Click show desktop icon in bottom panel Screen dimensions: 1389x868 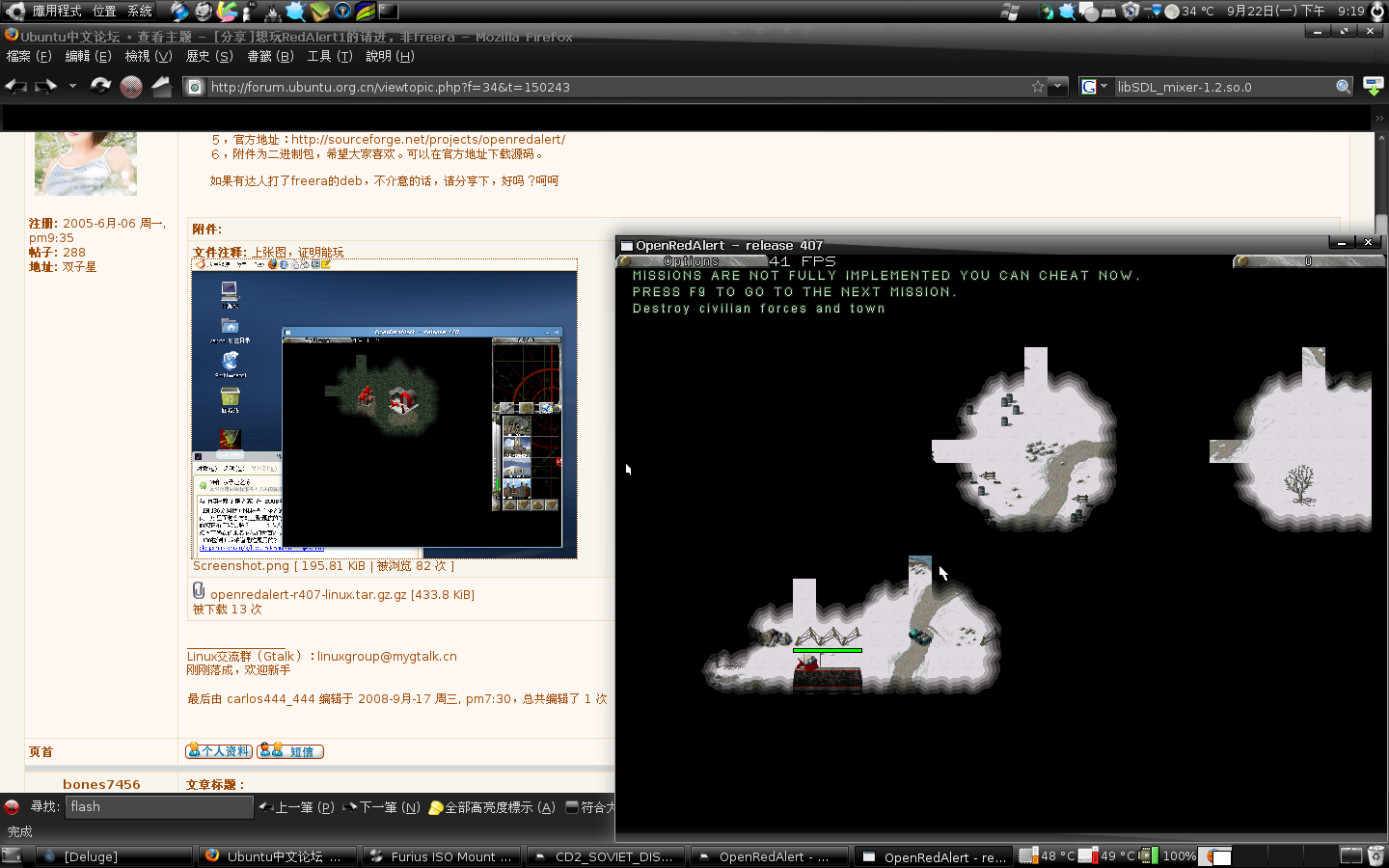pyautogui.click(x=13, y=856)
